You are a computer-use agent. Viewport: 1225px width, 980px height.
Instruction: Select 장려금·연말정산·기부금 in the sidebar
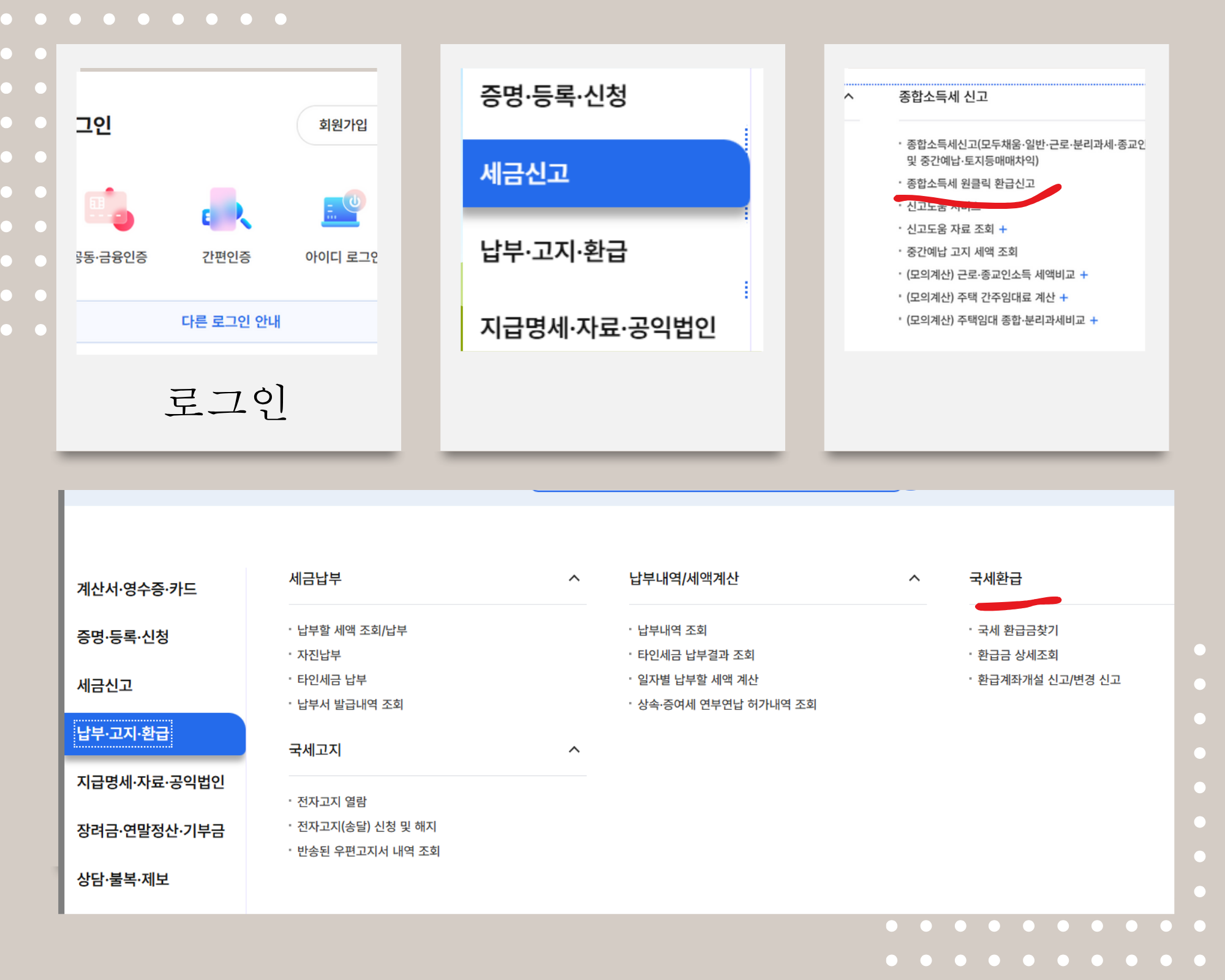click(x=151, y=831)
